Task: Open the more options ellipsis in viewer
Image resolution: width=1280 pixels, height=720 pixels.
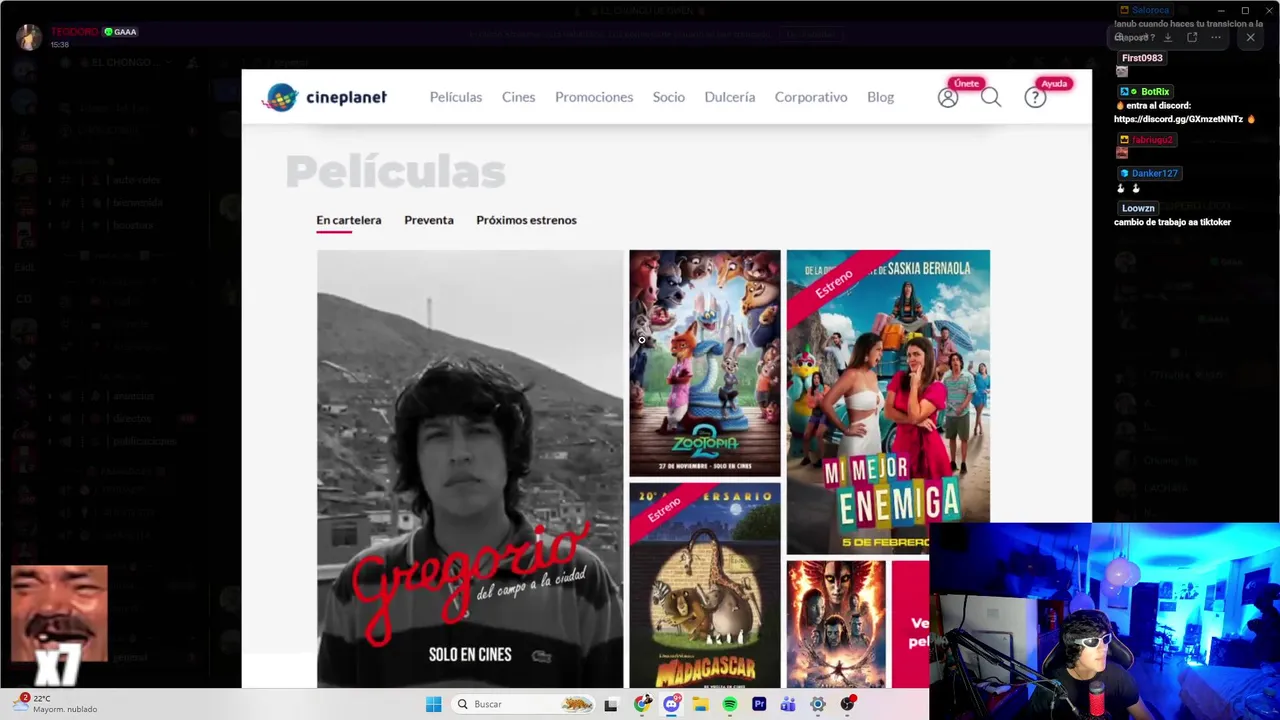Action: (1216, 37)
